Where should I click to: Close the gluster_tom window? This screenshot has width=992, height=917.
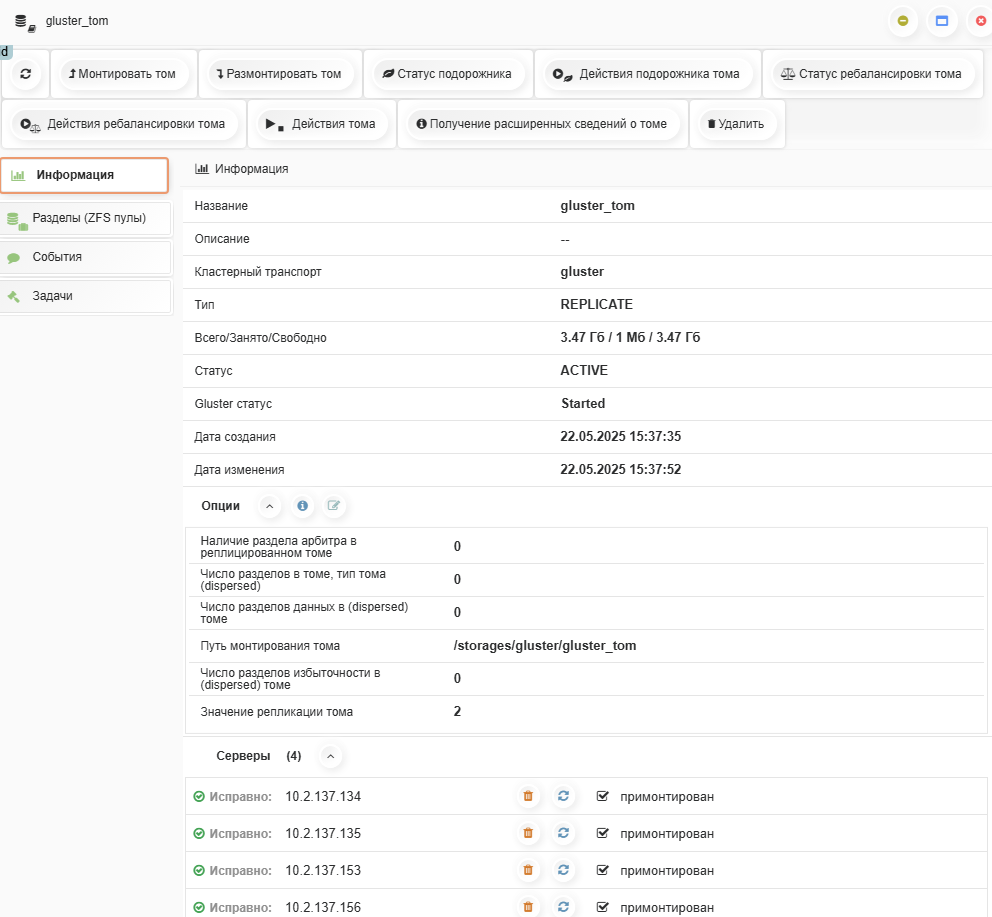click(981, 21)
